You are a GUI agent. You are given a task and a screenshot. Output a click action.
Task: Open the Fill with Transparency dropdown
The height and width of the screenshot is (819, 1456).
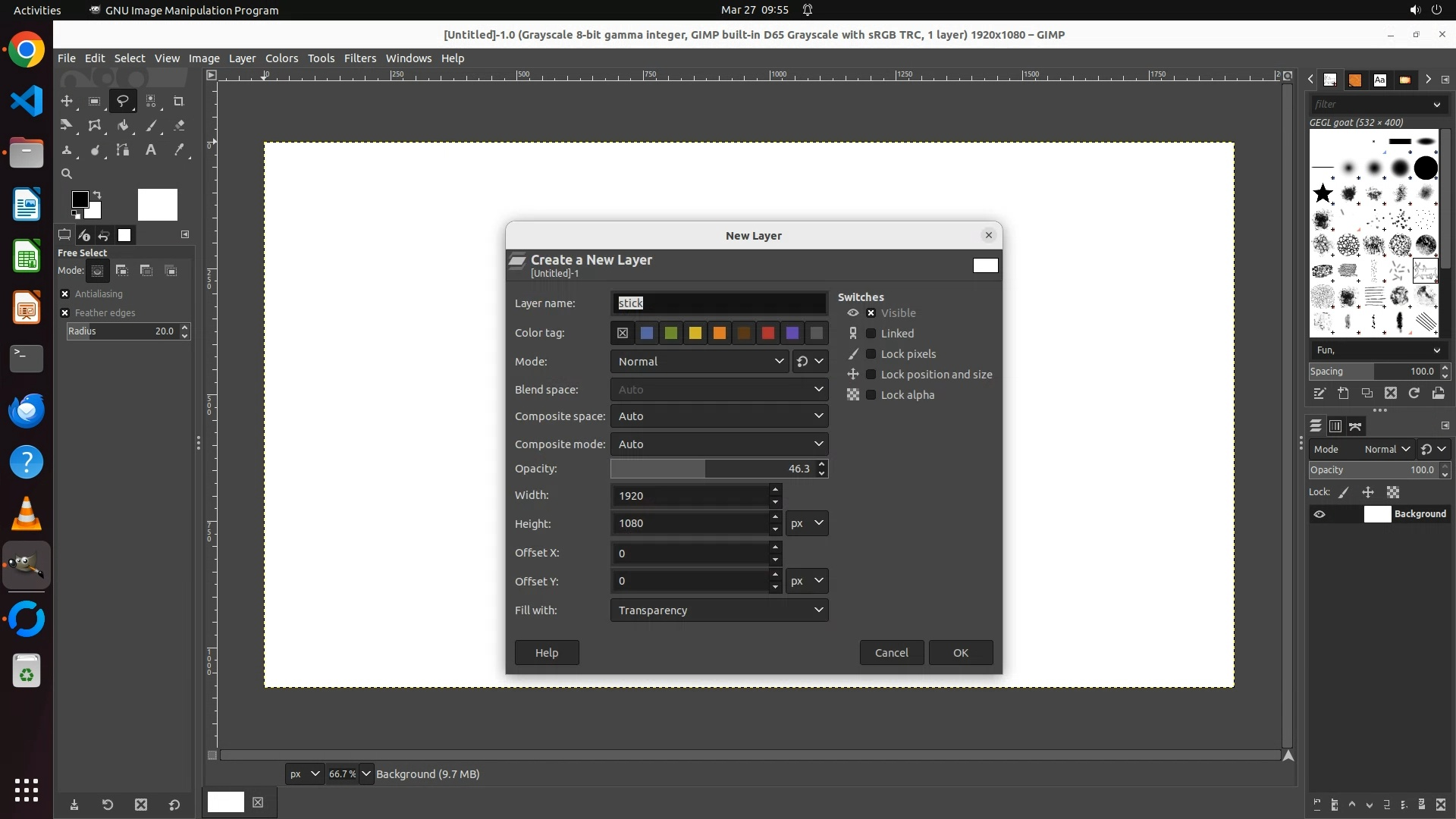718,610
